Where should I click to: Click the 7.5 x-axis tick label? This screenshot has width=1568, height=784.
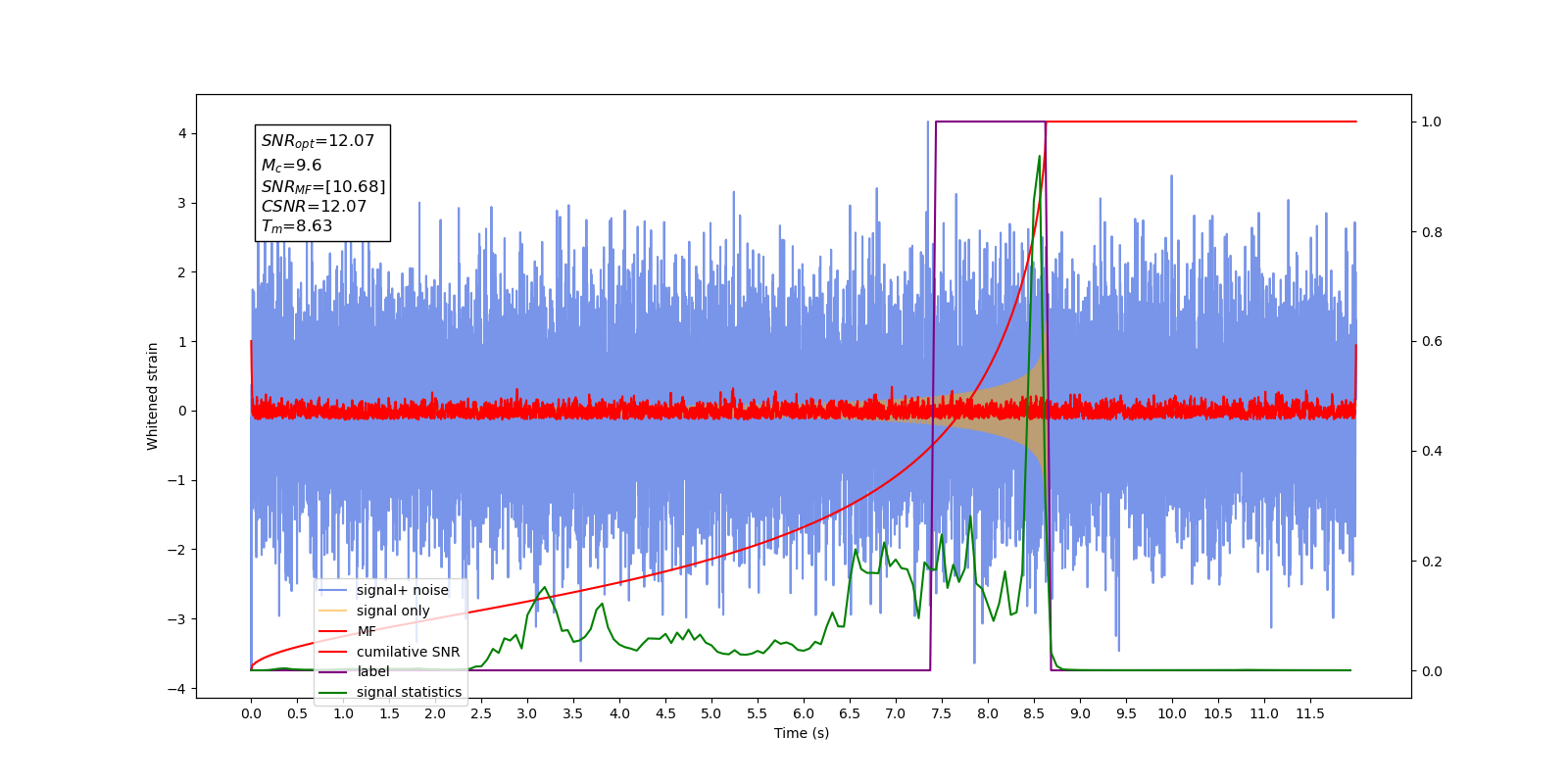pos(942,713)
